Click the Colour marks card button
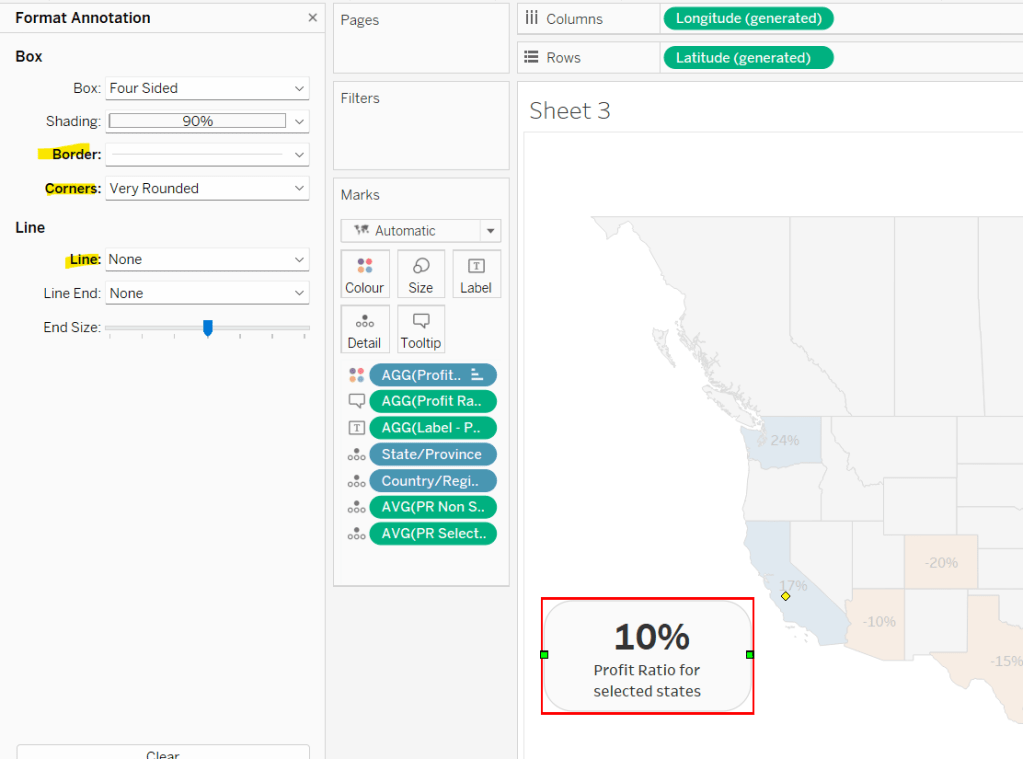Viewport: 1023px width, 759px height. [x=364, y=274]
